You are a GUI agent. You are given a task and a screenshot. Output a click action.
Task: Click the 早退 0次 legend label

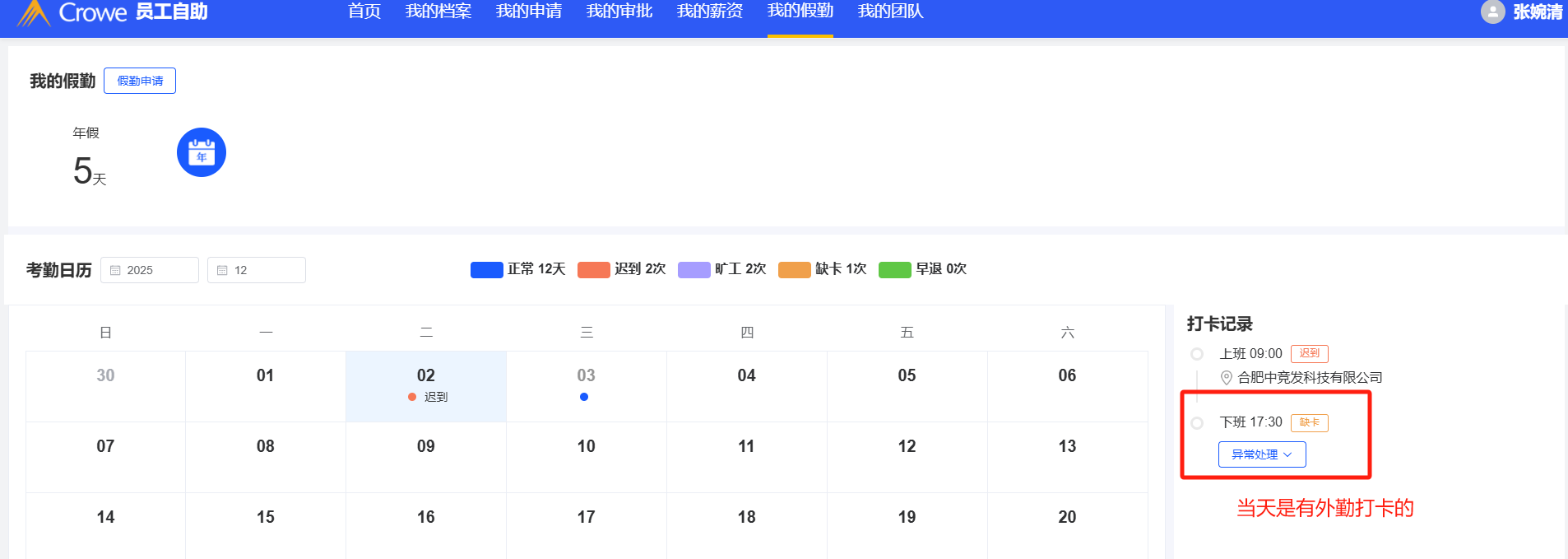941,269
